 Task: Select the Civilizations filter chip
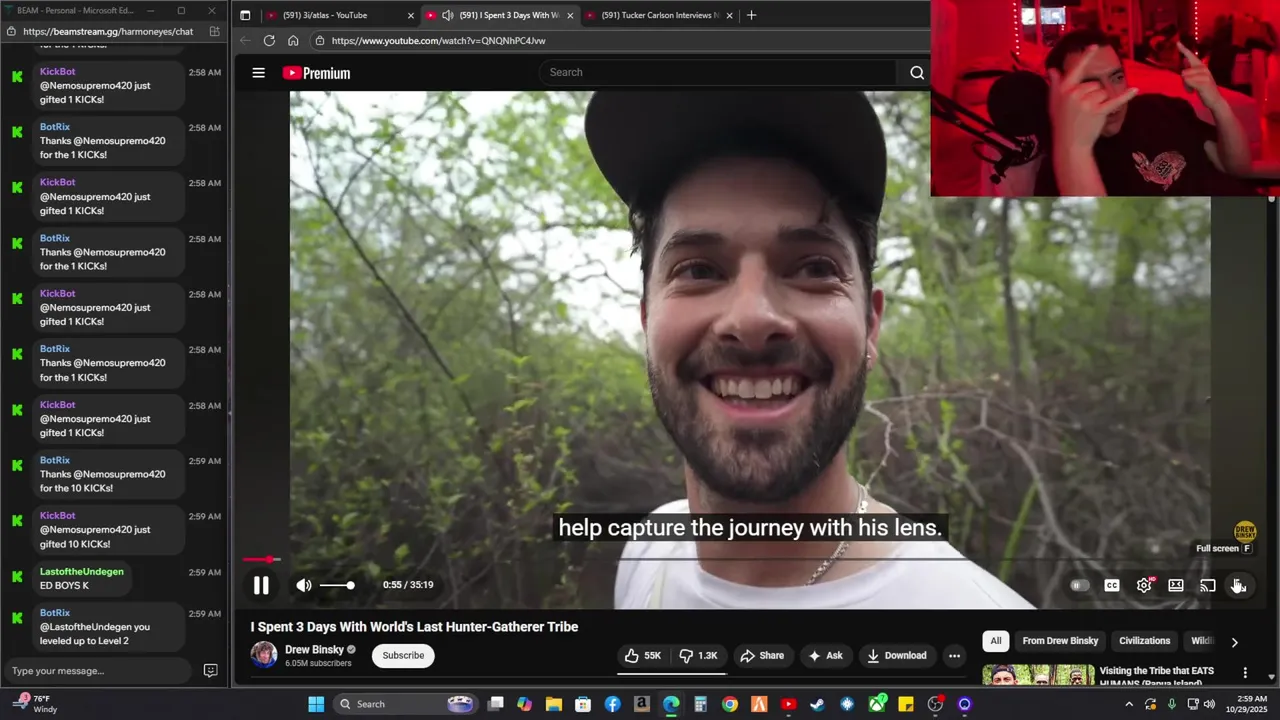[1144, 641]
